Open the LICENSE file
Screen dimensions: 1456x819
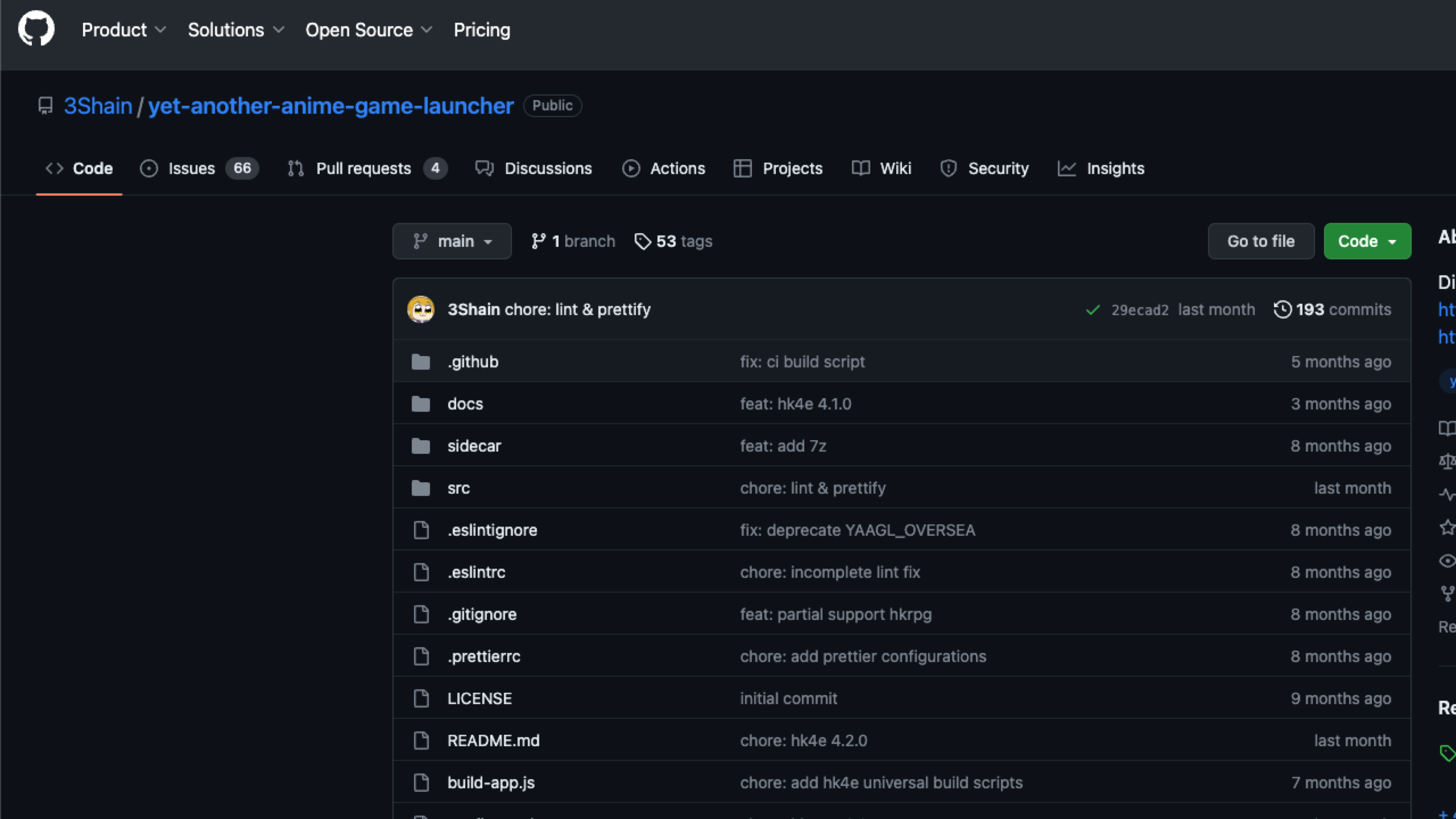(x=479, y=698)
